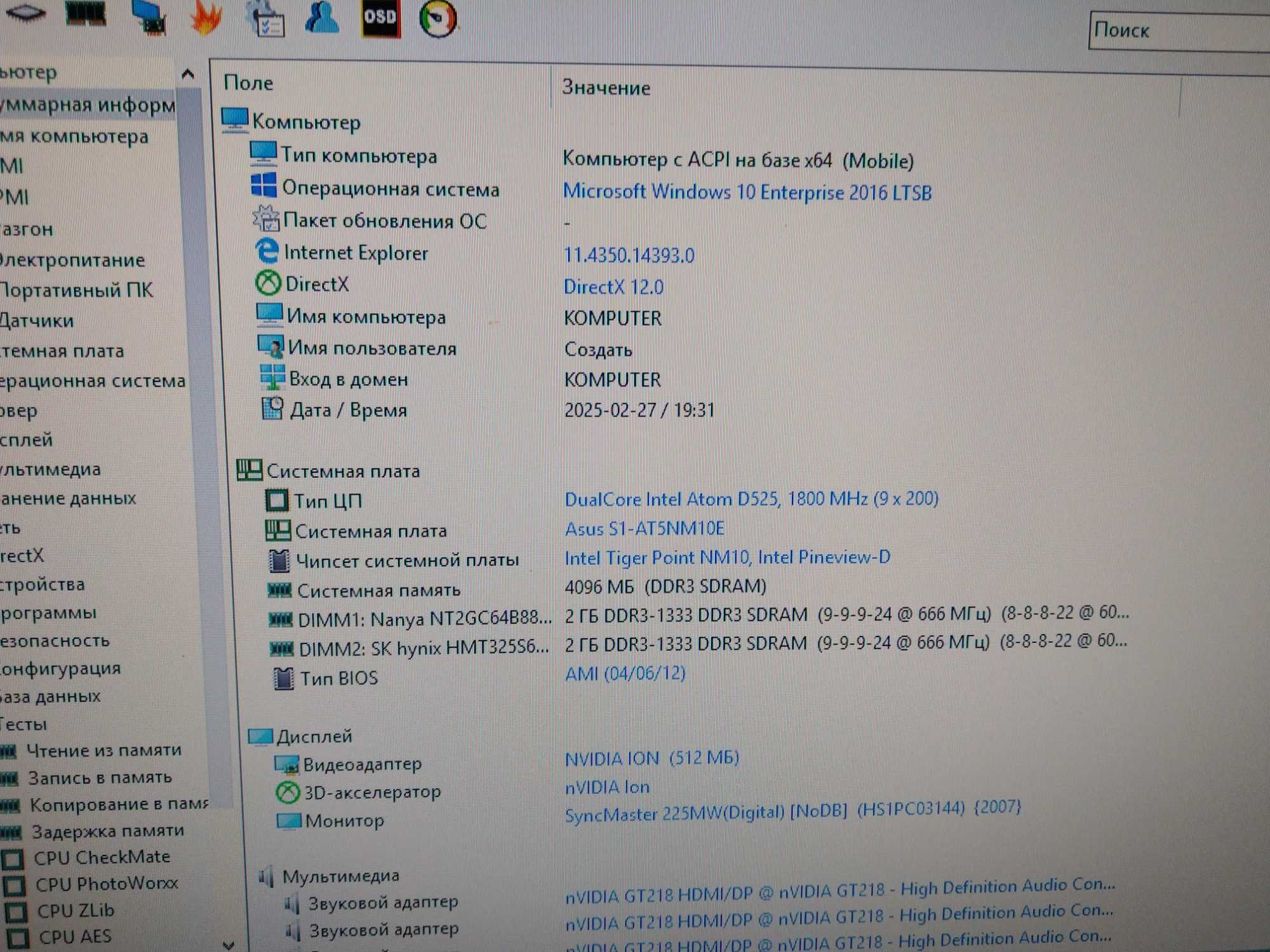Click the Значение column header
Image resolution: width=1270 pixels, height=952 pixels.
(x=606, y=88)
